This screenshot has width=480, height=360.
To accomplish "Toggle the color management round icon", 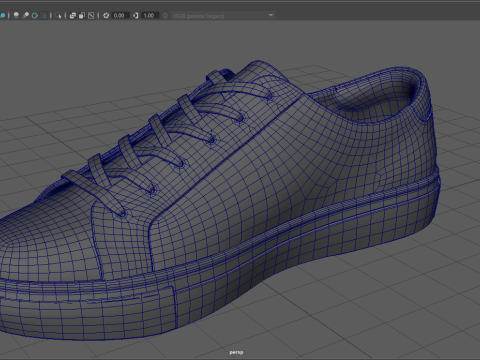I will pyautogui.click(x=165, y=15).
